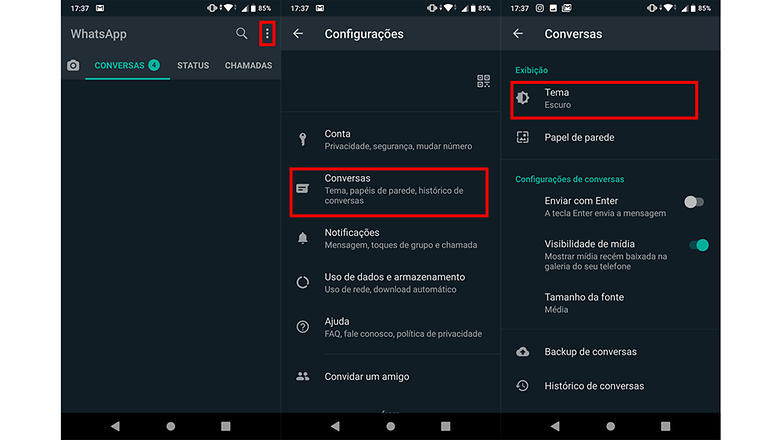
Task: Open Tamanho da fonte set to Média
Action: tap(610, 303)
